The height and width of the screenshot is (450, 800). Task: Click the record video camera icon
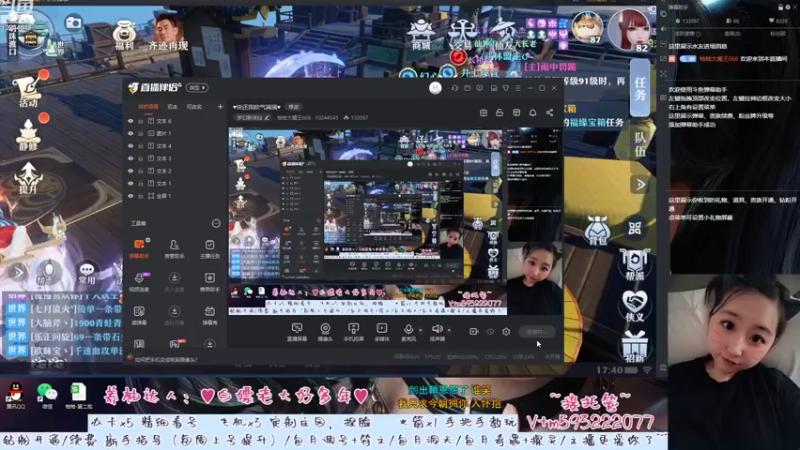[x=473, y=332]
